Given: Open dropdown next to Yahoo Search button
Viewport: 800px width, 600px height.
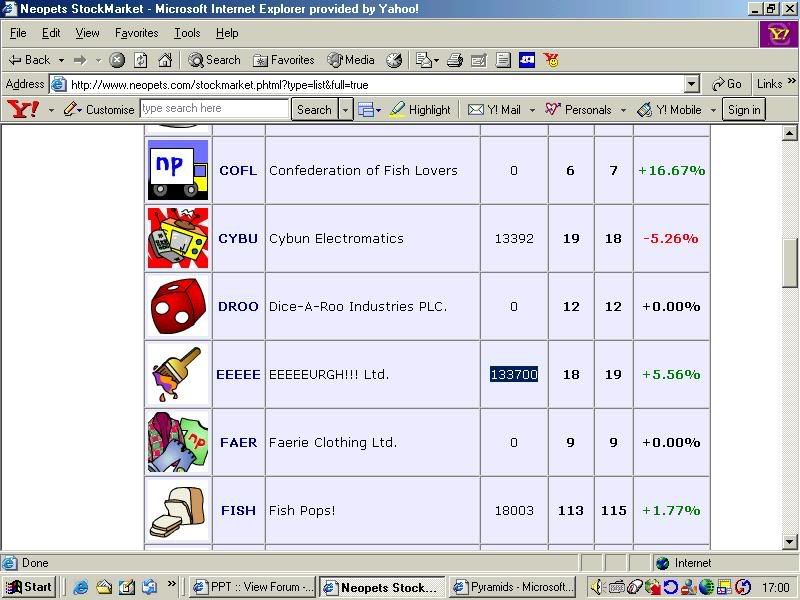Looking at the screenshot, I should [x=345, y=110].
